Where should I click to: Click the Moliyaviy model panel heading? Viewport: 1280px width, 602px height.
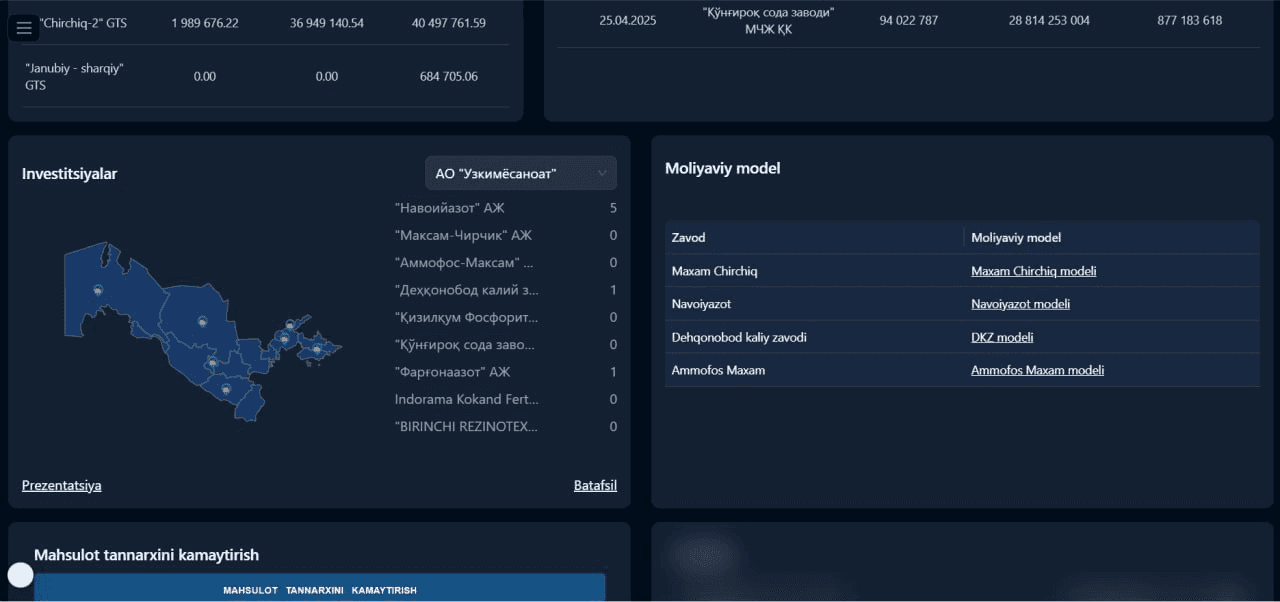pos(723,168)
